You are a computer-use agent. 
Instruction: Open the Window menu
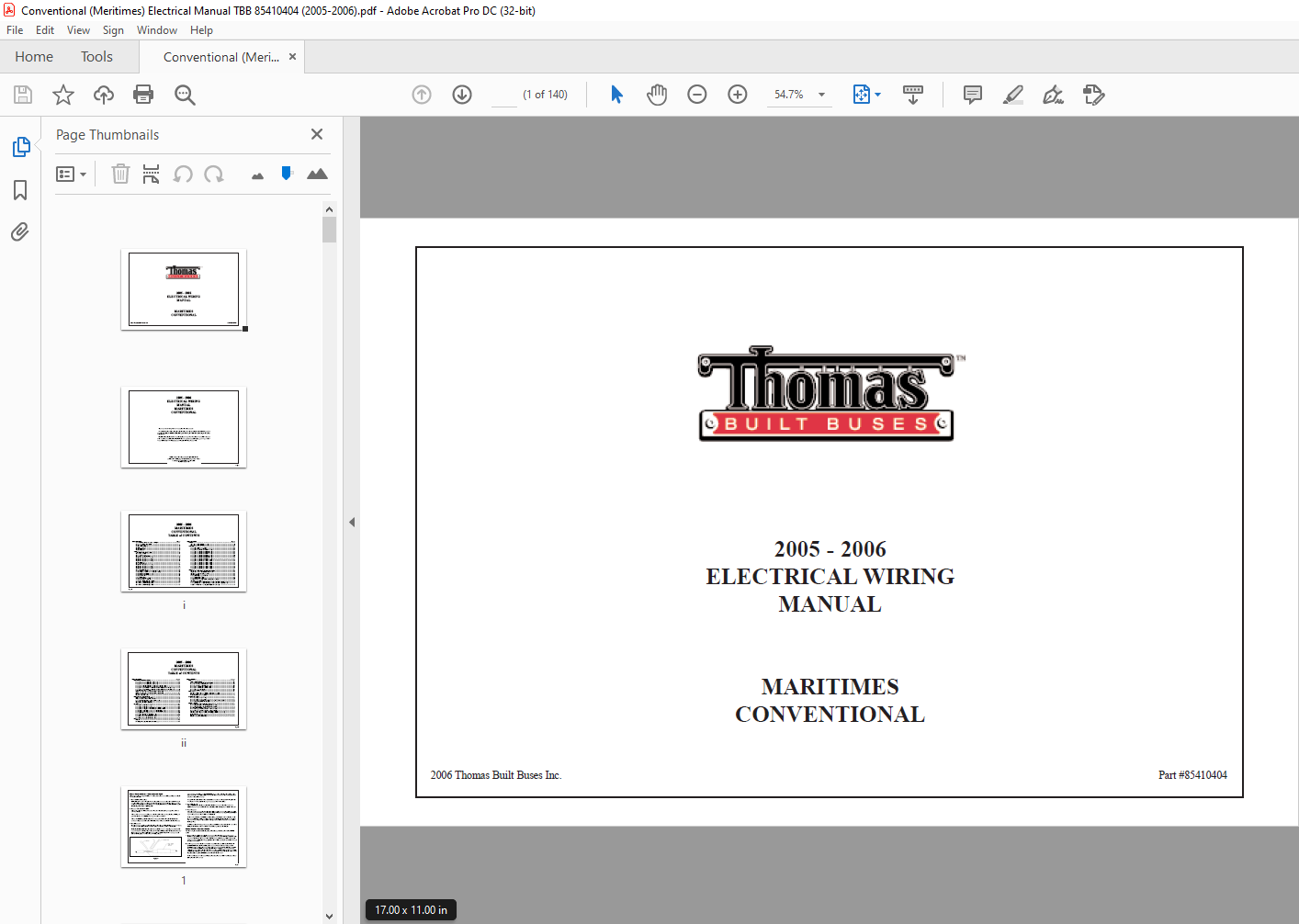click(x=157, y=30)
